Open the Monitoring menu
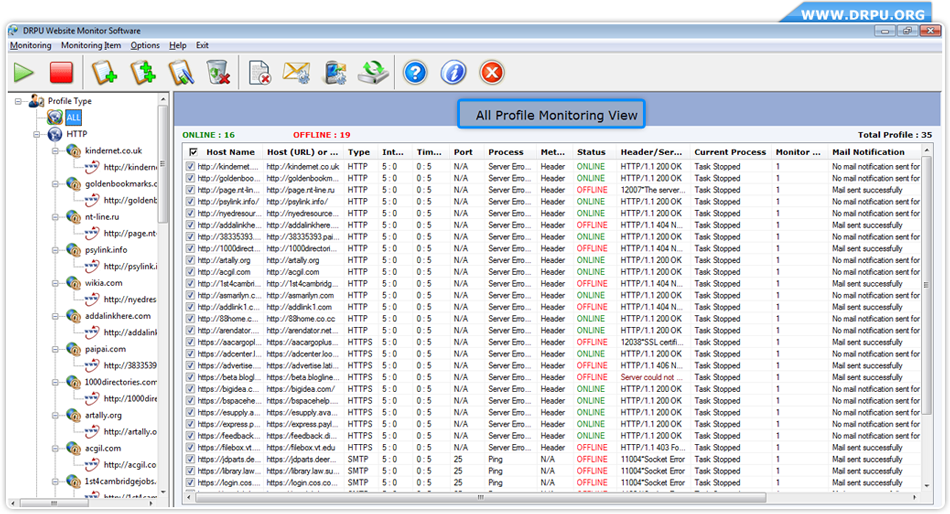Image resolution: width=950 pixels, height=514 pixels. point(31,45)
